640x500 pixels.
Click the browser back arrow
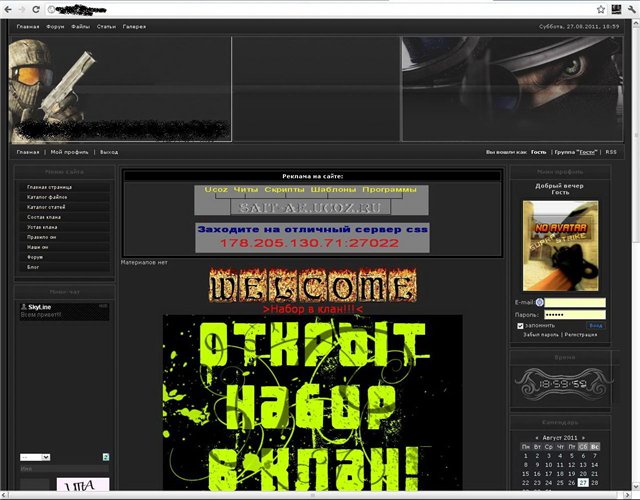10,9
